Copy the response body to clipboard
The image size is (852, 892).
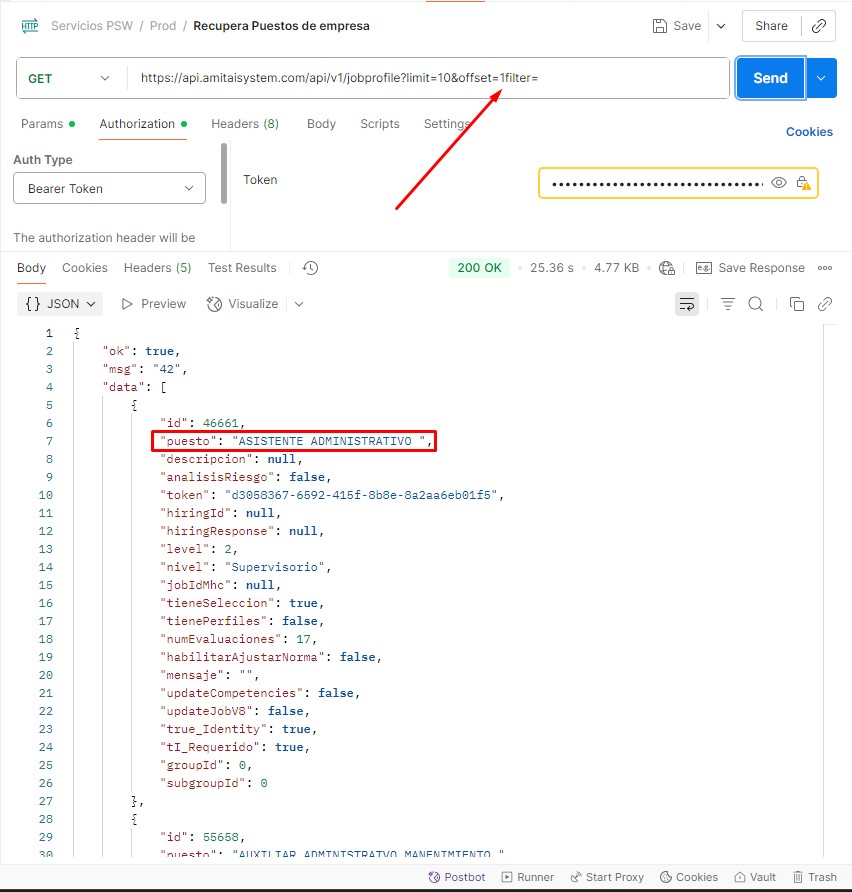[797, 304]
